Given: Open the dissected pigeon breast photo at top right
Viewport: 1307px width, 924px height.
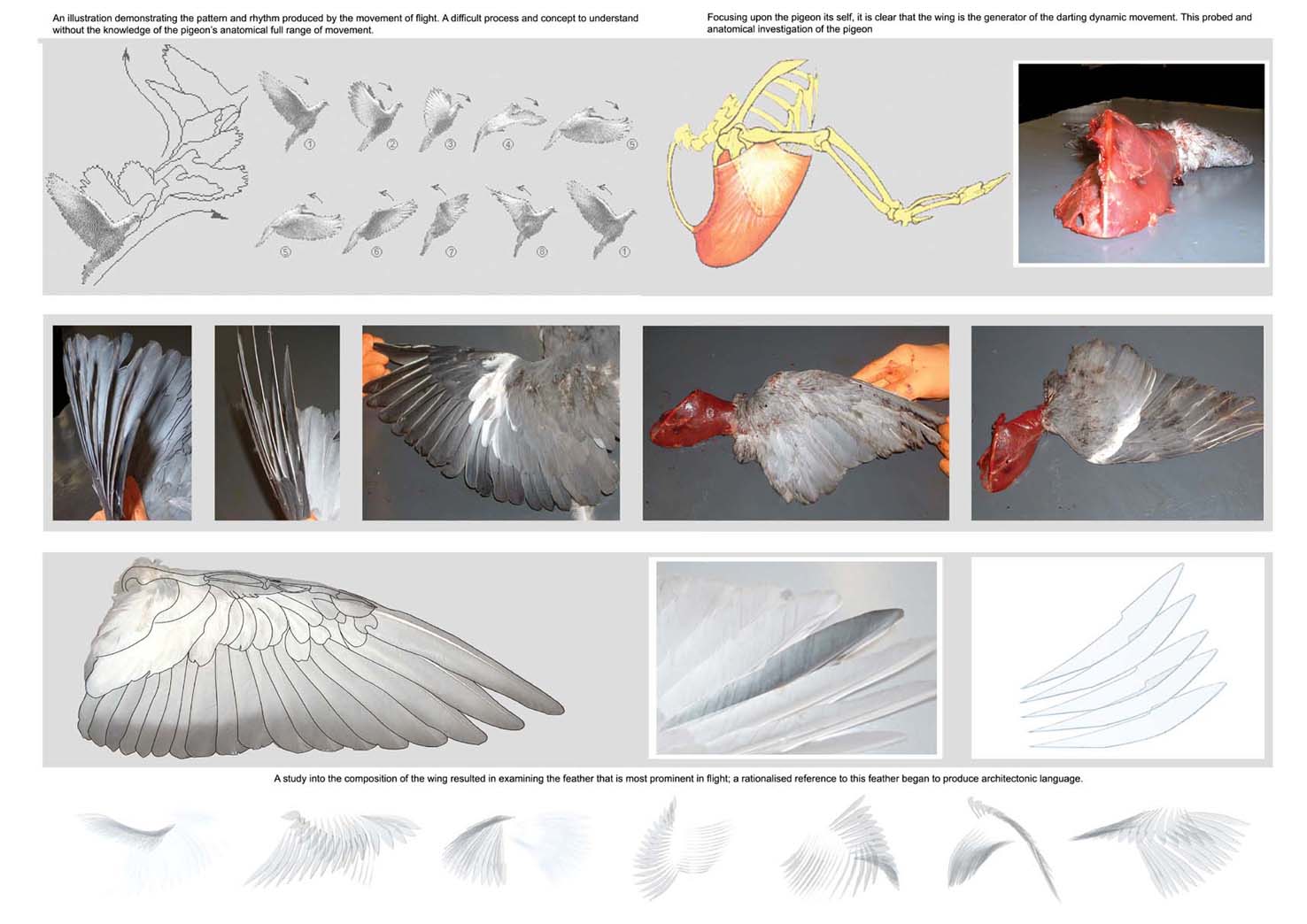Looking at the screenshot, I should click(1141, 164).
